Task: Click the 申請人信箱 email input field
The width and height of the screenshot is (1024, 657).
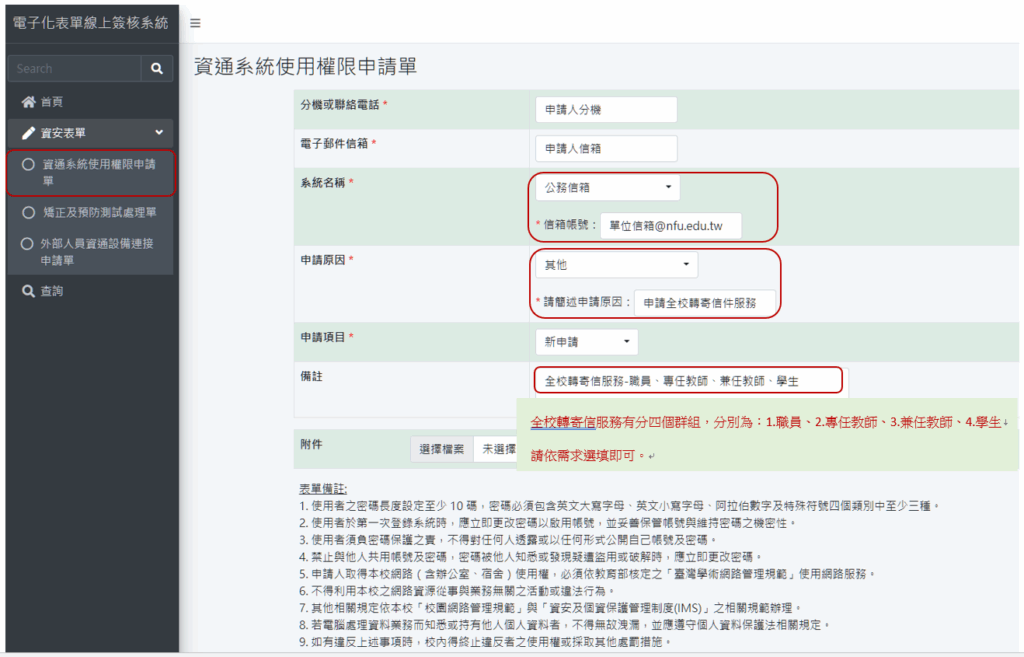Action: pos(605,148)
